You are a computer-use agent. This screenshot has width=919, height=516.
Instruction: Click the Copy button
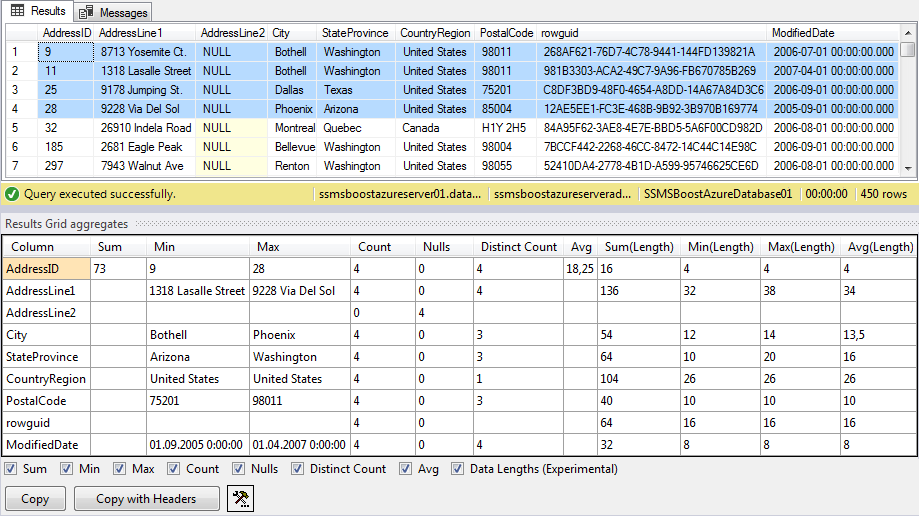click(35, 498)
